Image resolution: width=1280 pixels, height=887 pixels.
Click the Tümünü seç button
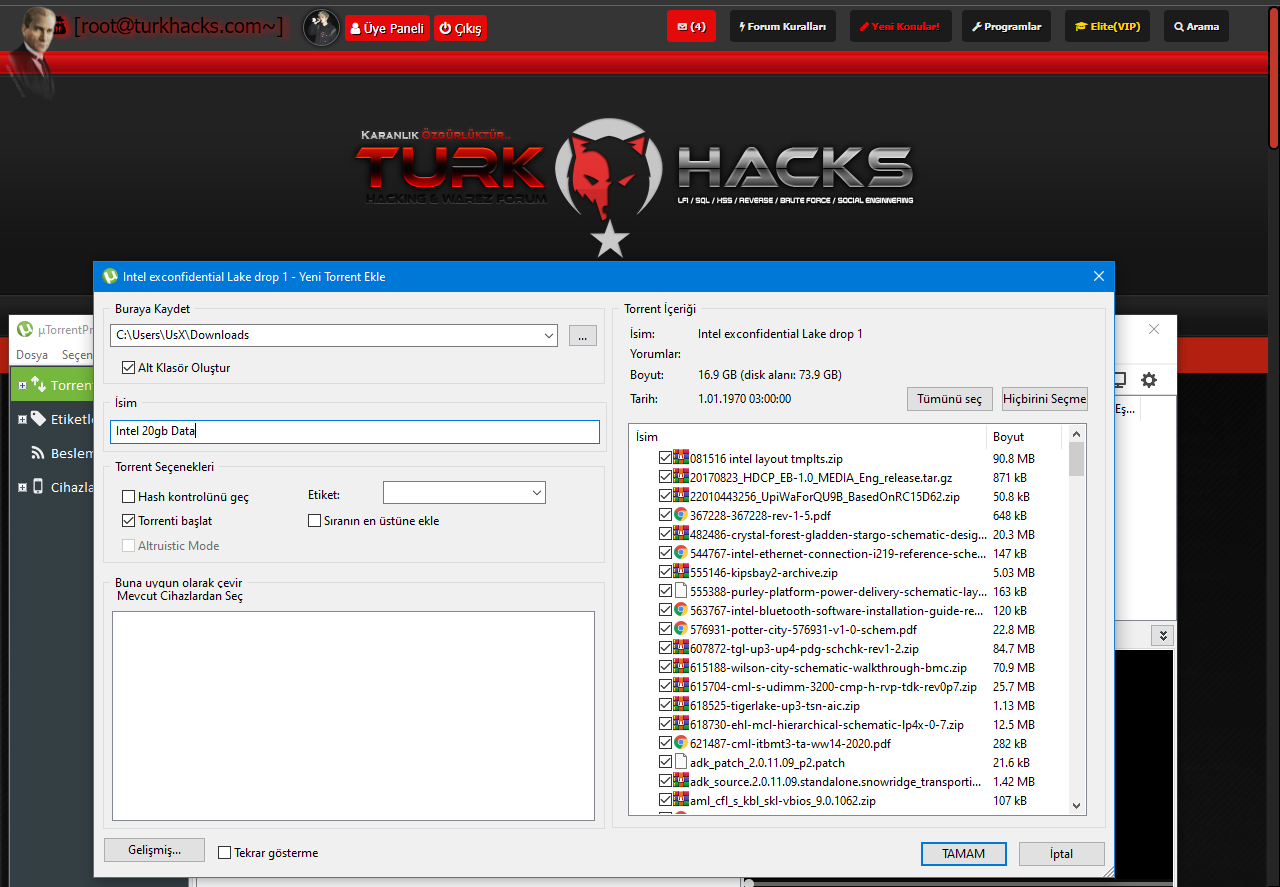coord(950,399)
